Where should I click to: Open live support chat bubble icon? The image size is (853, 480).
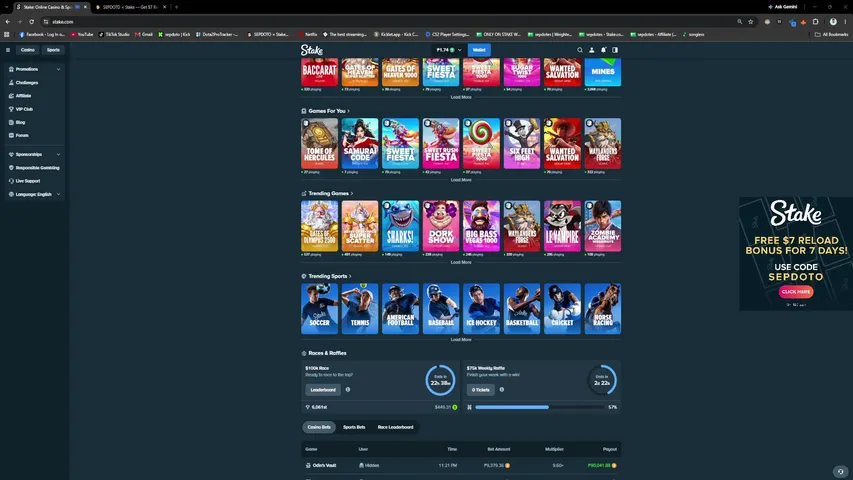840,471
